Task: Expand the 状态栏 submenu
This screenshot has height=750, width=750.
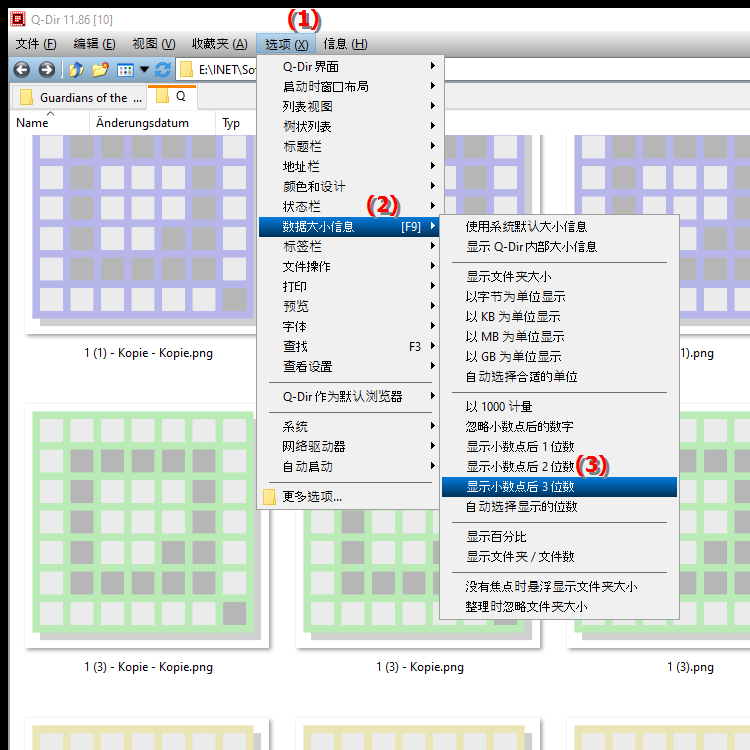Action: pyautogui.click(x=350, y=207)
